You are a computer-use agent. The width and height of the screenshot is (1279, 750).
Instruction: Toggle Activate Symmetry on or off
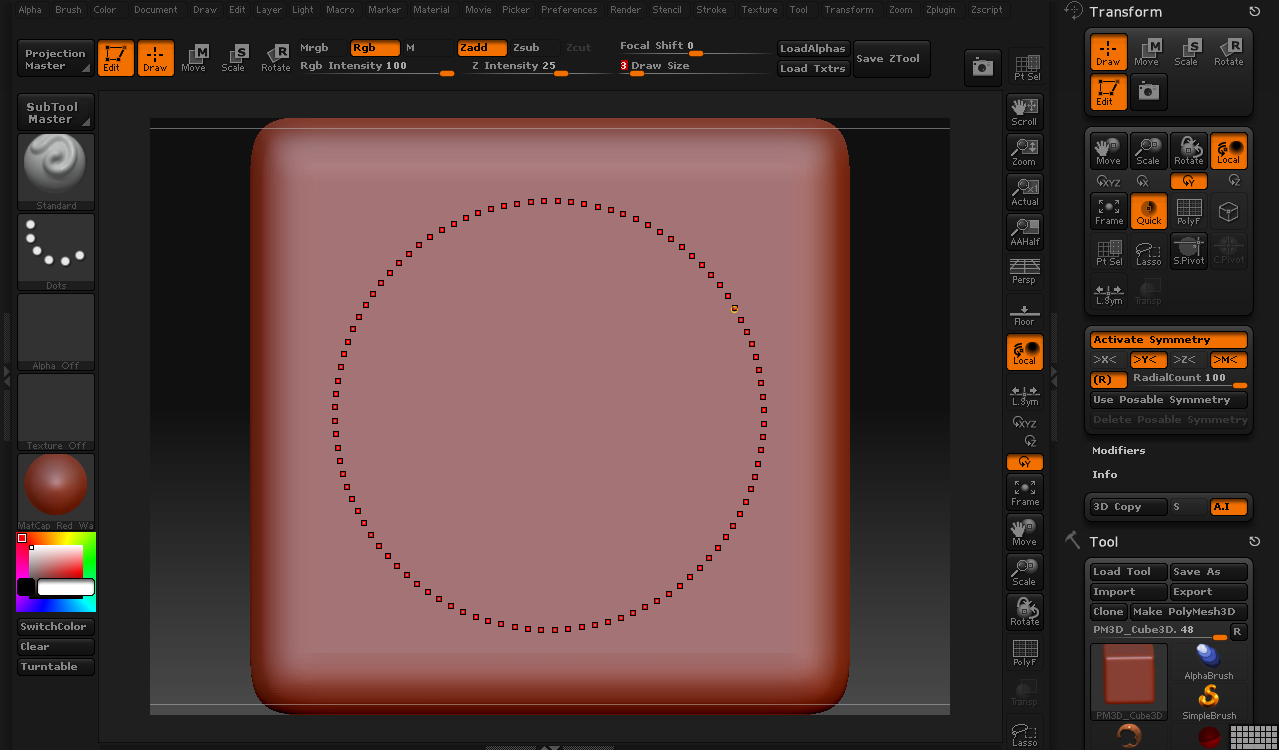coord(1167,340)
